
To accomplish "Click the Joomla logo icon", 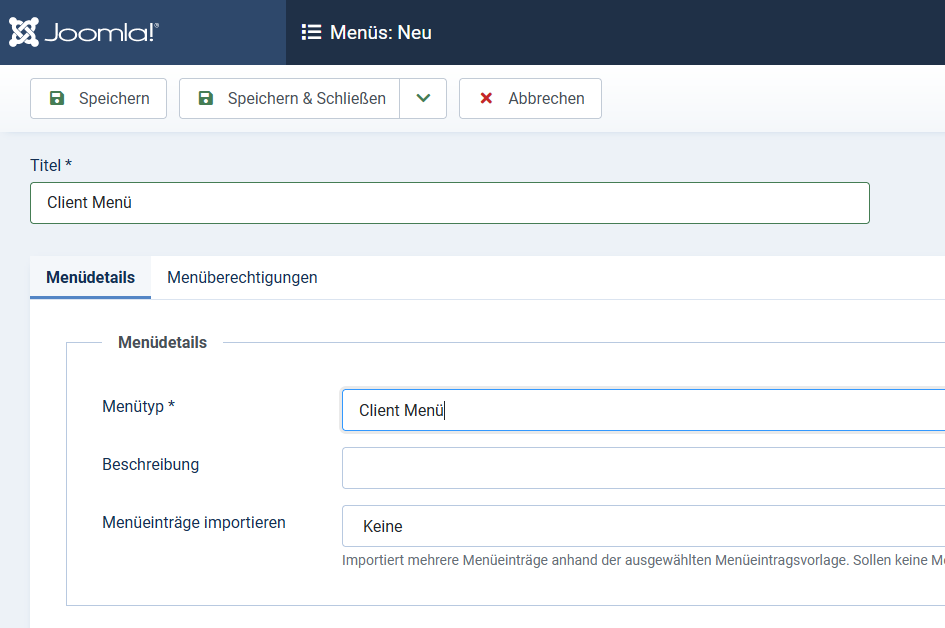I will 23,32.
